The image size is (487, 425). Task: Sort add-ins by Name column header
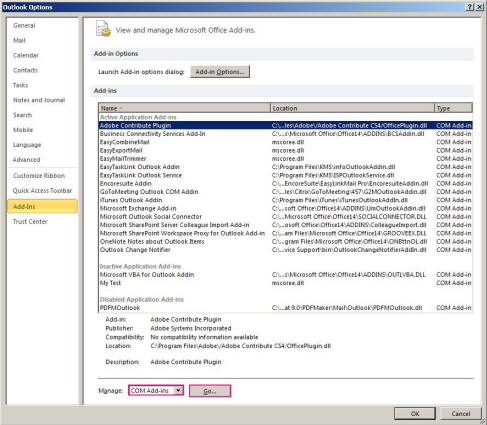pyautogui.click(x=184, y=108)
